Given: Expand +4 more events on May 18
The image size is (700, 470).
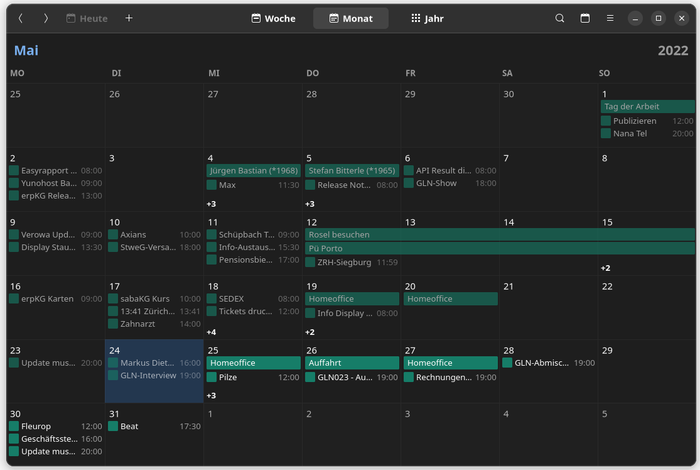Looking at the screenshot, I should pos(211,332).
